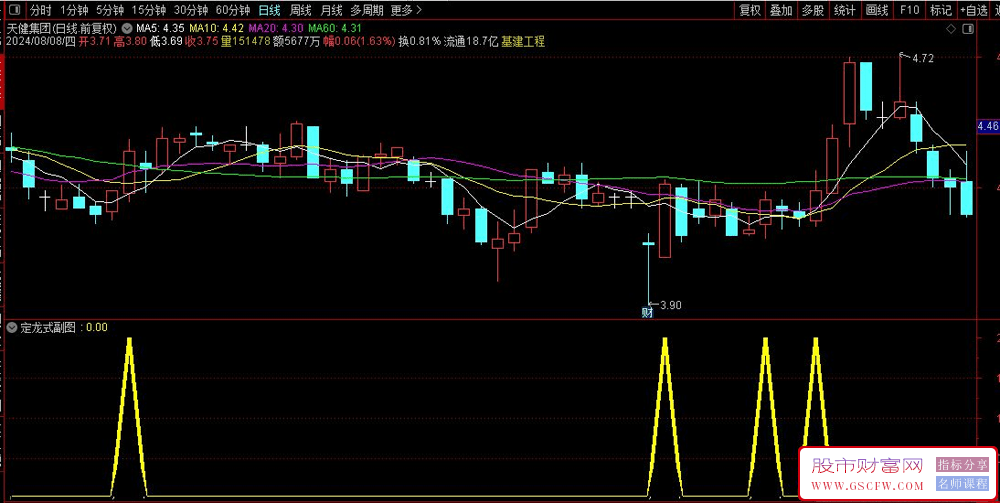Click the 定龙式副图 indicator name
The width and height of the screenshot is (1000, 503).
coord(48,328)
